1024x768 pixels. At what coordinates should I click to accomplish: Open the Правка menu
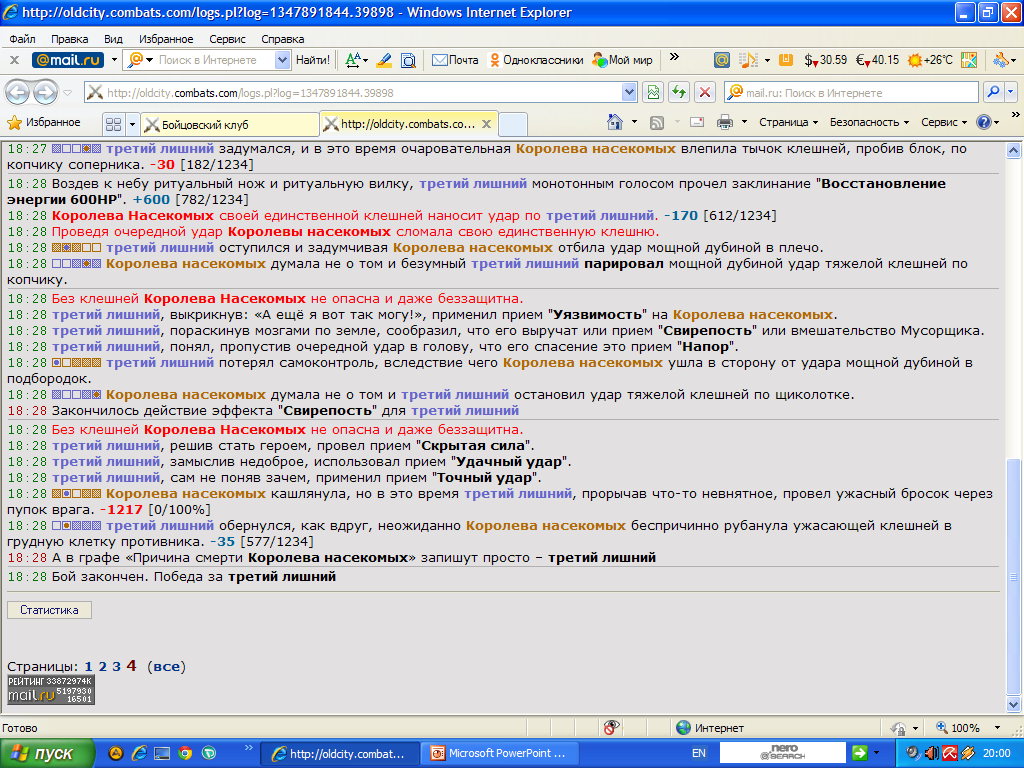69,39
